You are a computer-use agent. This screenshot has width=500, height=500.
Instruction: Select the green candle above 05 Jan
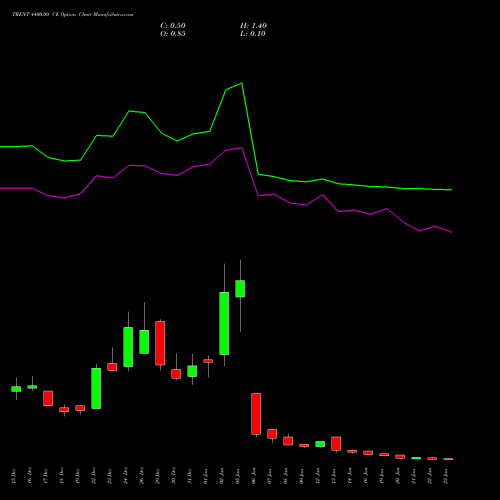(x=240, y=289)
